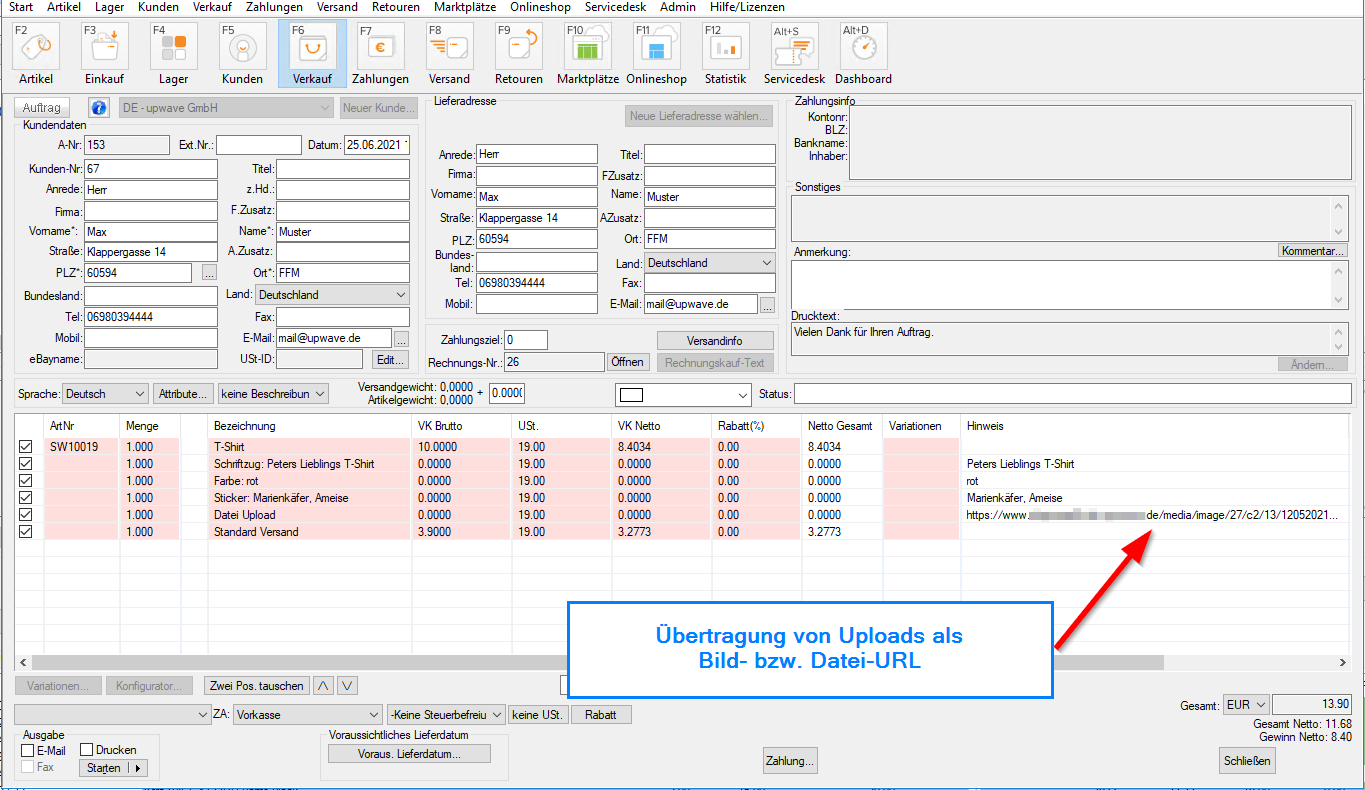Toggle checkbox for Standard Versand row

click(x=26, y=532)
